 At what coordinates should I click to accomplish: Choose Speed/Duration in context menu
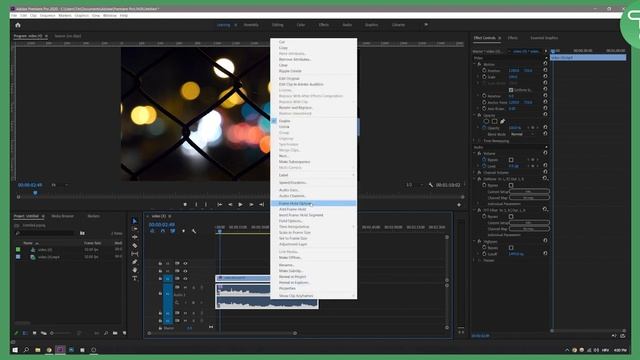pos(313,182)
